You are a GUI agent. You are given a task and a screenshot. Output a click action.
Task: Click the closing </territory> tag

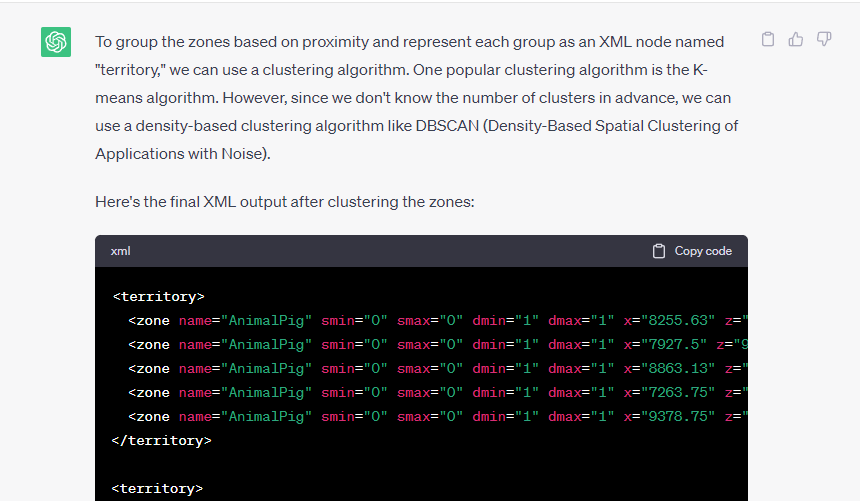(x=161, y=441)
